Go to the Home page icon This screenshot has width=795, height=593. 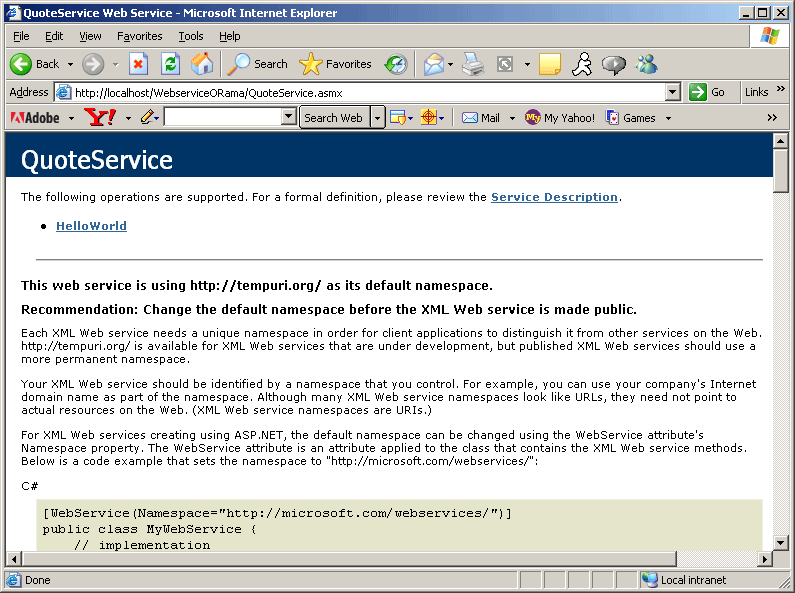202,64
